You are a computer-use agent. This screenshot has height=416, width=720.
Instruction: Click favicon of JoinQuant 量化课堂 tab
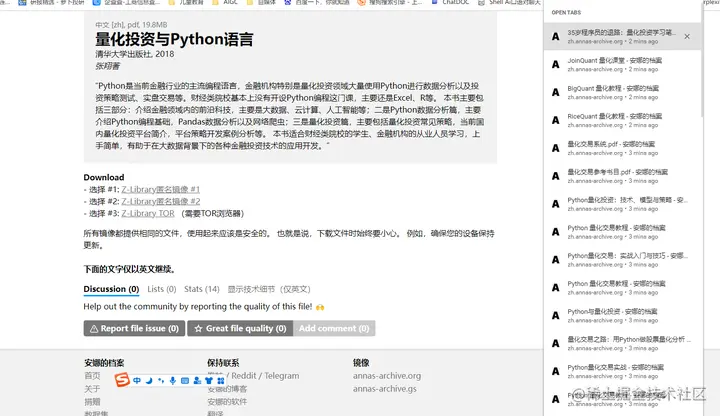coord(556,65)
